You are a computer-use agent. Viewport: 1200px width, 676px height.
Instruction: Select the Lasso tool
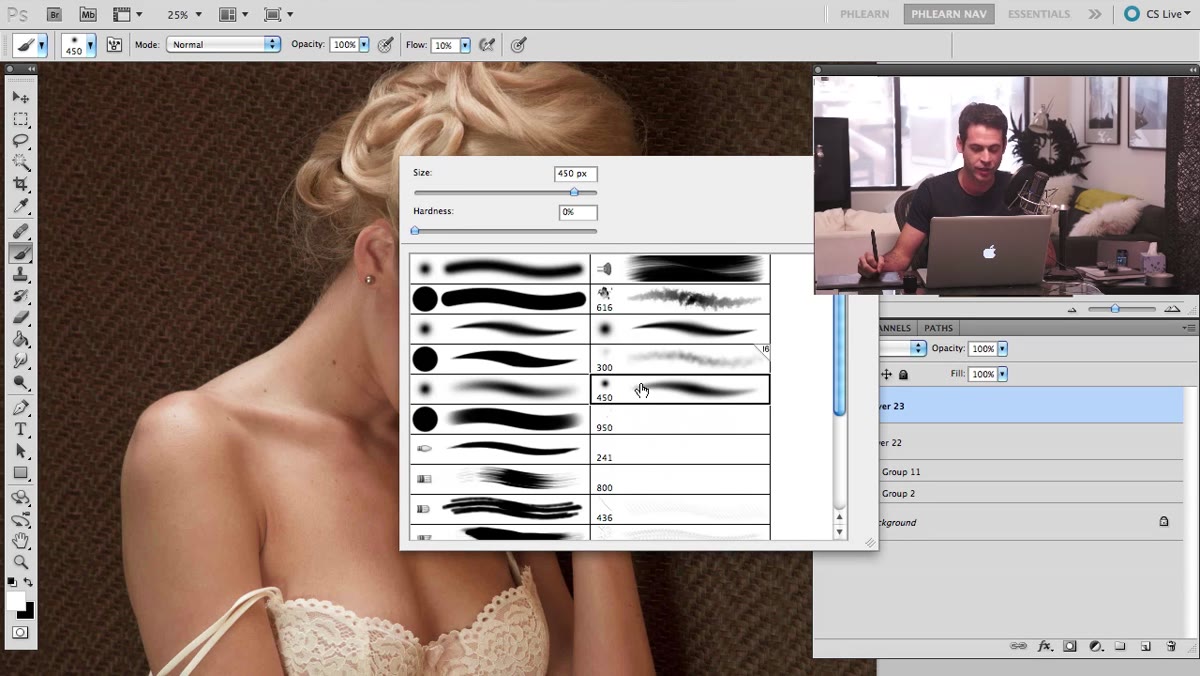point(20,141)
